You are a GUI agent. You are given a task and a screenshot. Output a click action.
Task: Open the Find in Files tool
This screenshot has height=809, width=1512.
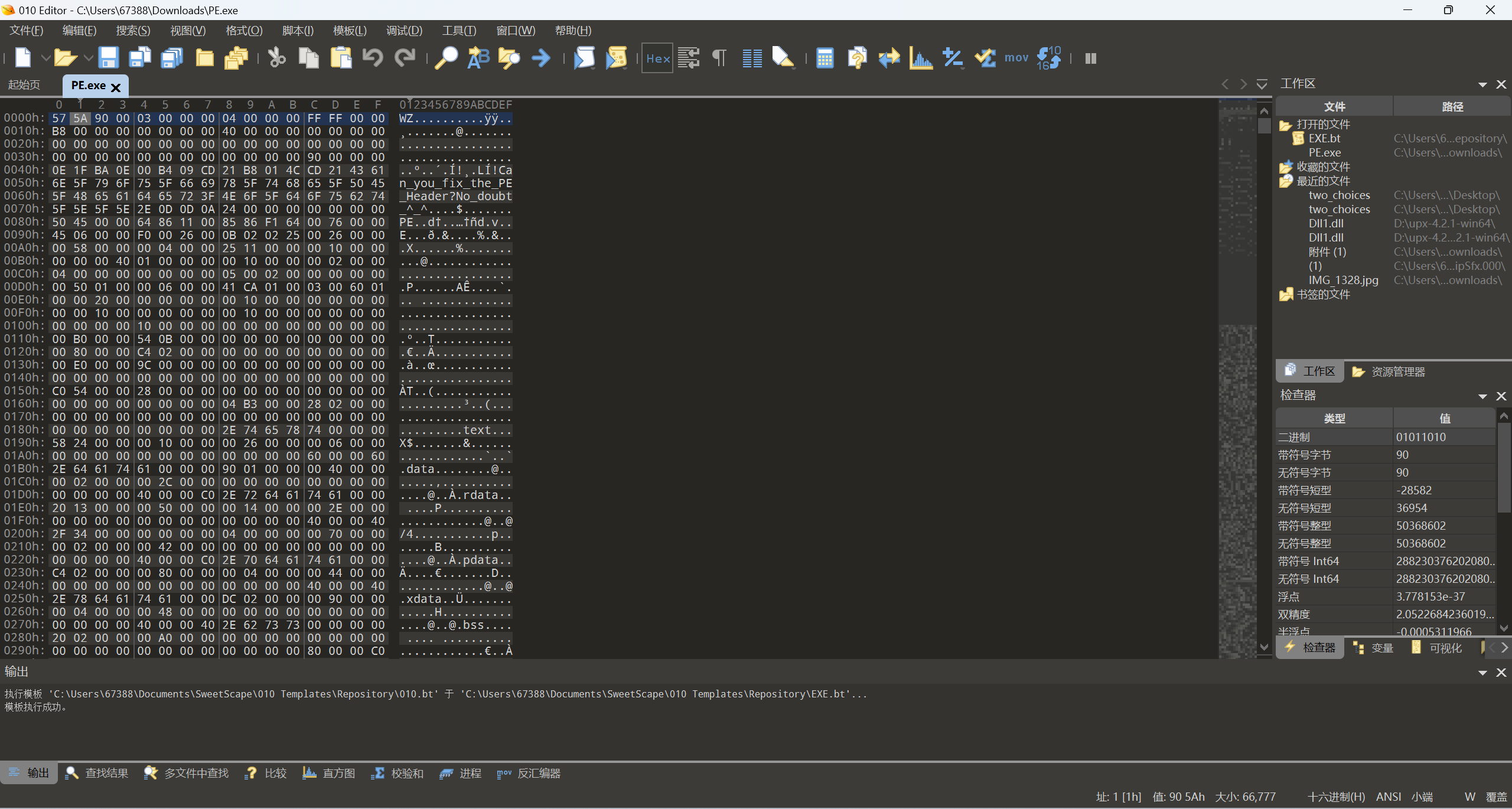tap(509, 58)
